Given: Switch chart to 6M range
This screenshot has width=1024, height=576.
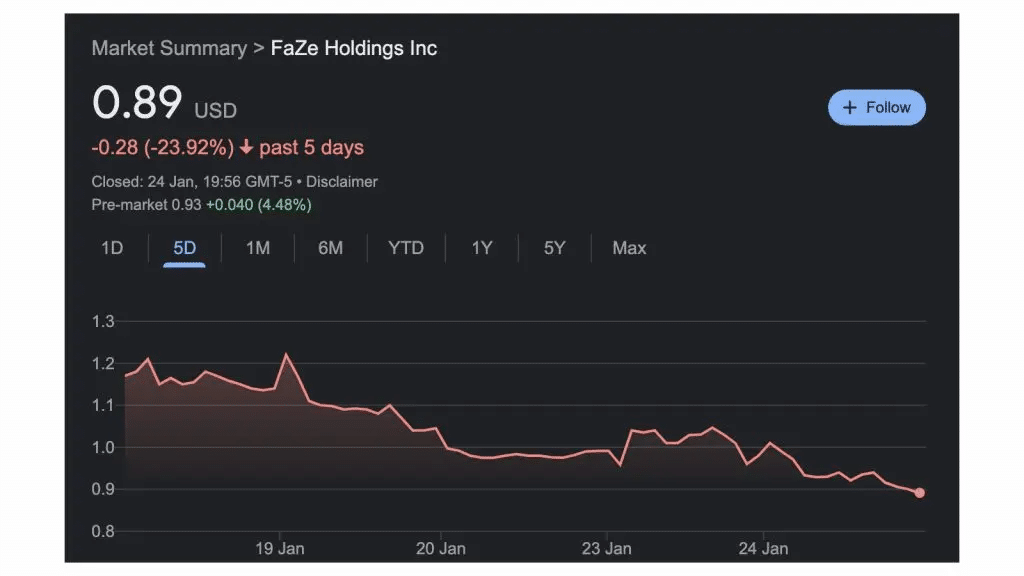Looking at the screenshot, I should point(330,248).
